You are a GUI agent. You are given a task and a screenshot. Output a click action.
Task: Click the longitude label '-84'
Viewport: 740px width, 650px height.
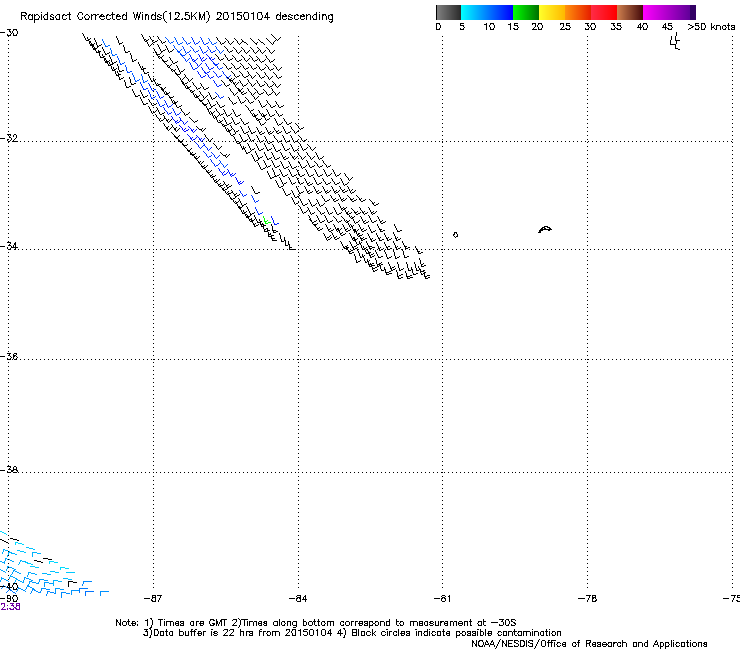click(298, 599)
